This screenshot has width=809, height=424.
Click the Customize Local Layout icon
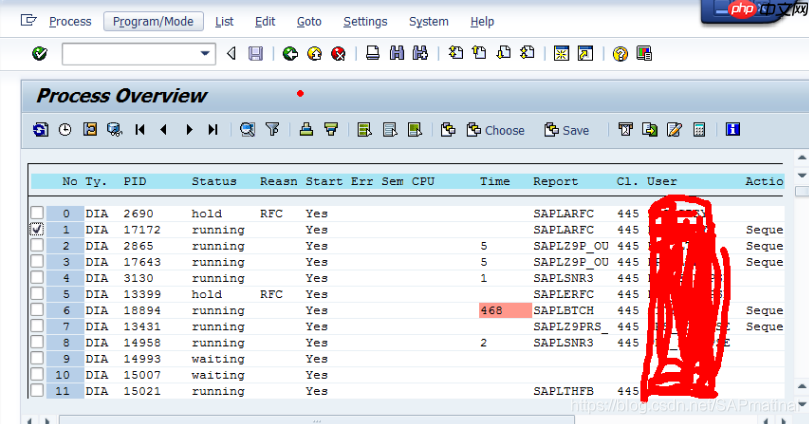[644, 53]
